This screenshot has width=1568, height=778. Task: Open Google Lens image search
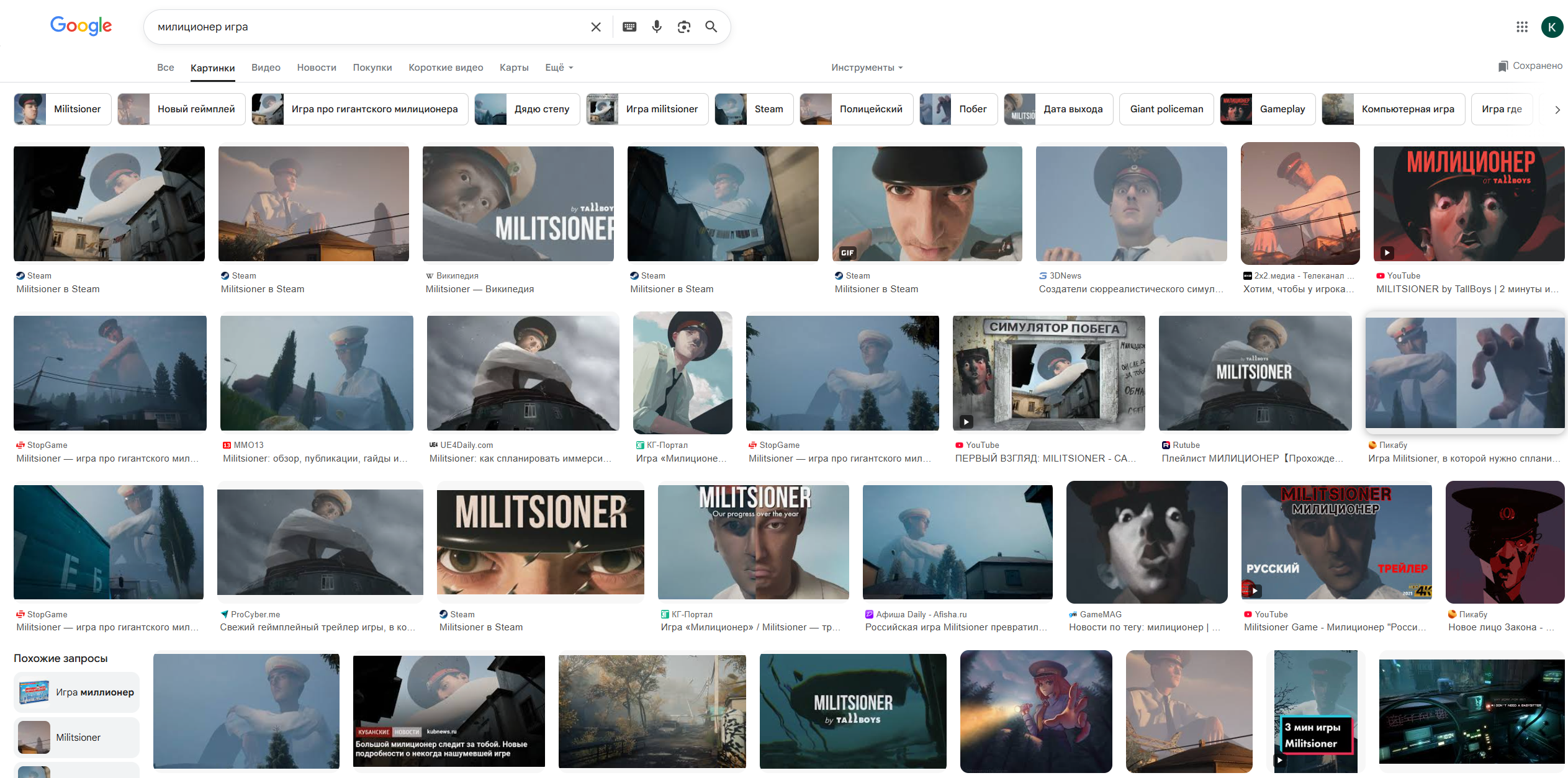click(x=684, y=27)
